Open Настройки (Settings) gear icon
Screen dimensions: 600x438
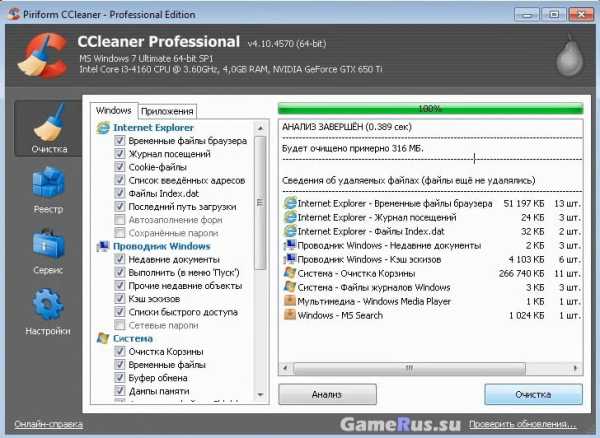pyautogui.click(x=48, y=310)
